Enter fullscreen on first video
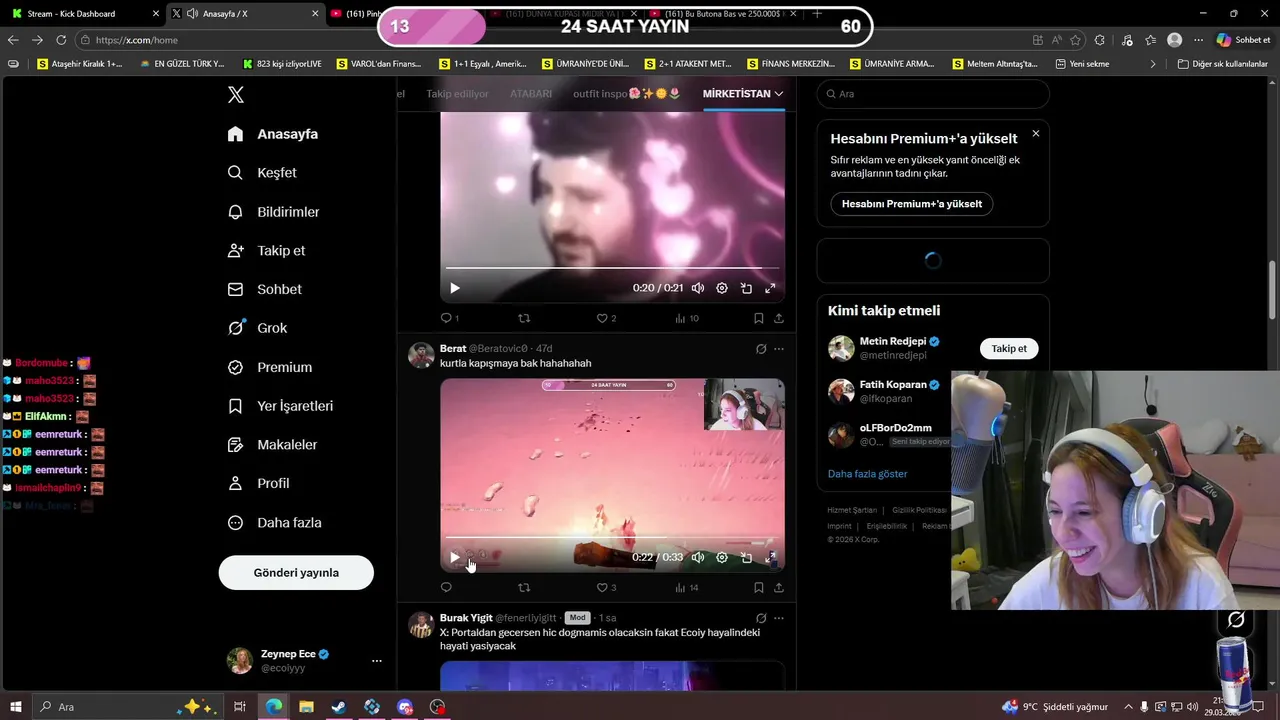This screenshot has width=1280, height=720. tap(770, 288)
